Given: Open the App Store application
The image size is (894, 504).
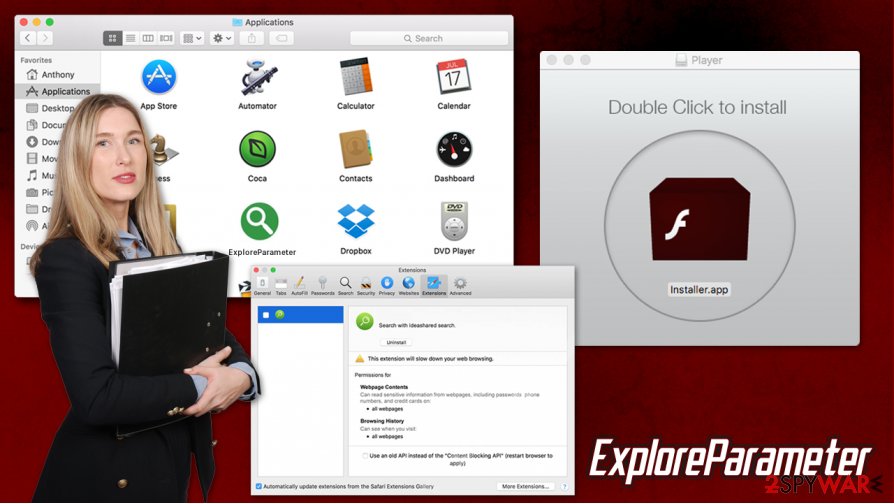Looking at the screenshot, I should point(159,77).
